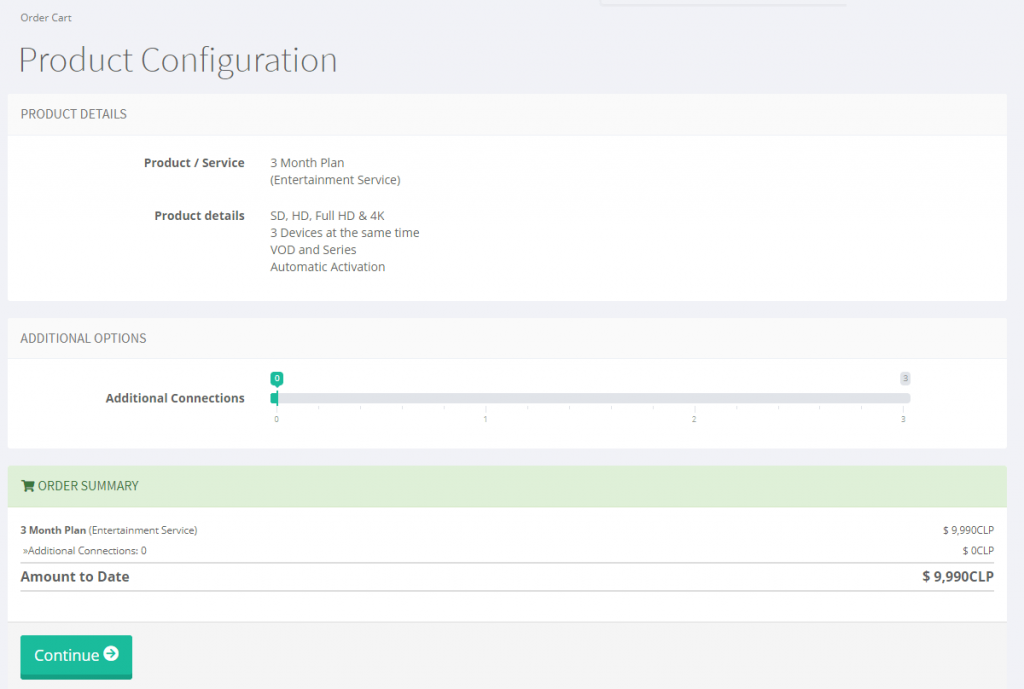1024x689 pixels.
Task: Click 'SD, HD, Full HD & 4K' text
Action: [327, 216]
